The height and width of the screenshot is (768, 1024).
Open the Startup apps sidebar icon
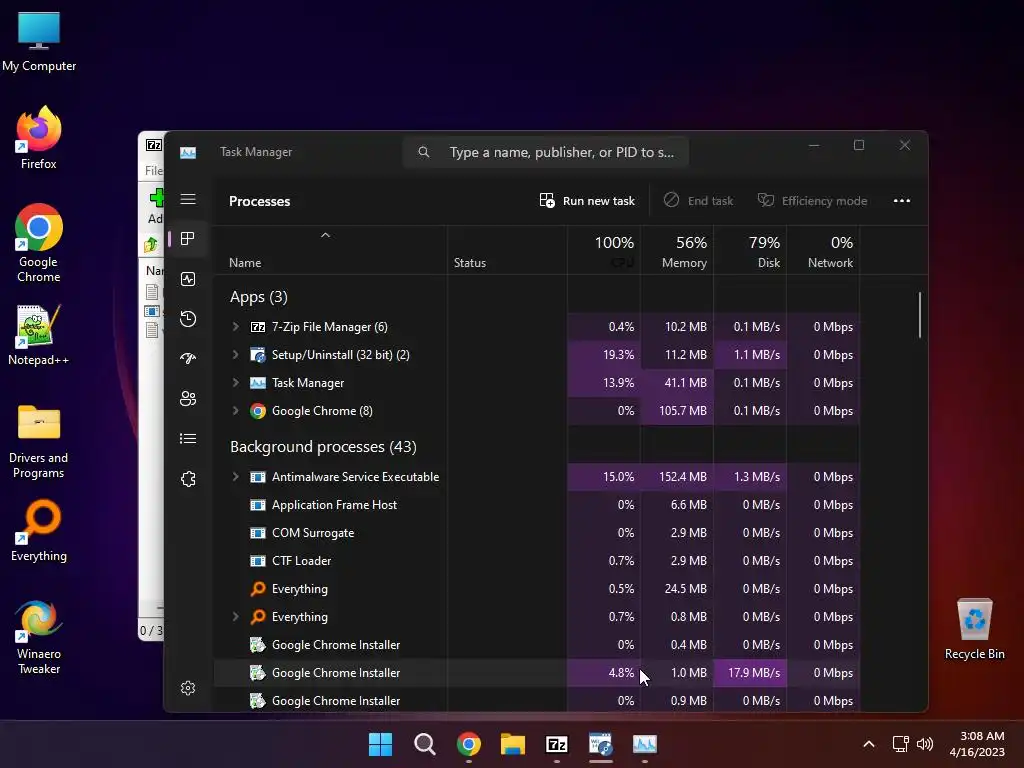coord(188,359)
